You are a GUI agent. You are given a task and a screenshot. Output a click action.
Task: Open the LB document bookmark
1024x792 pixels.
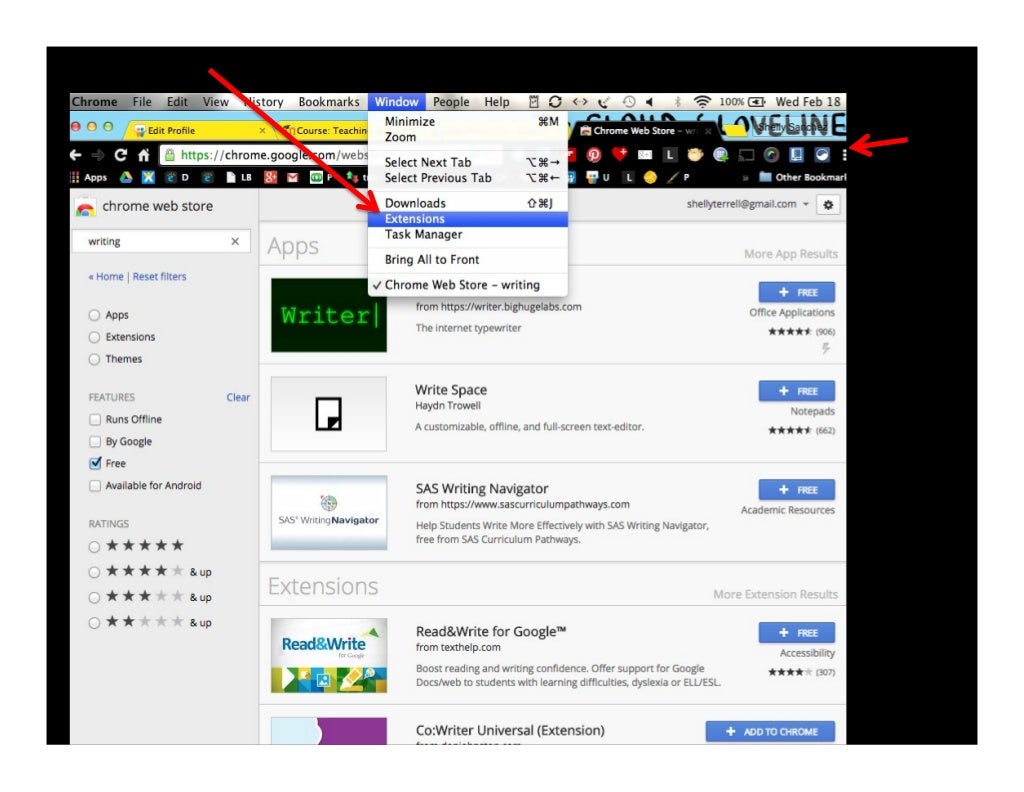coord(238,177)
